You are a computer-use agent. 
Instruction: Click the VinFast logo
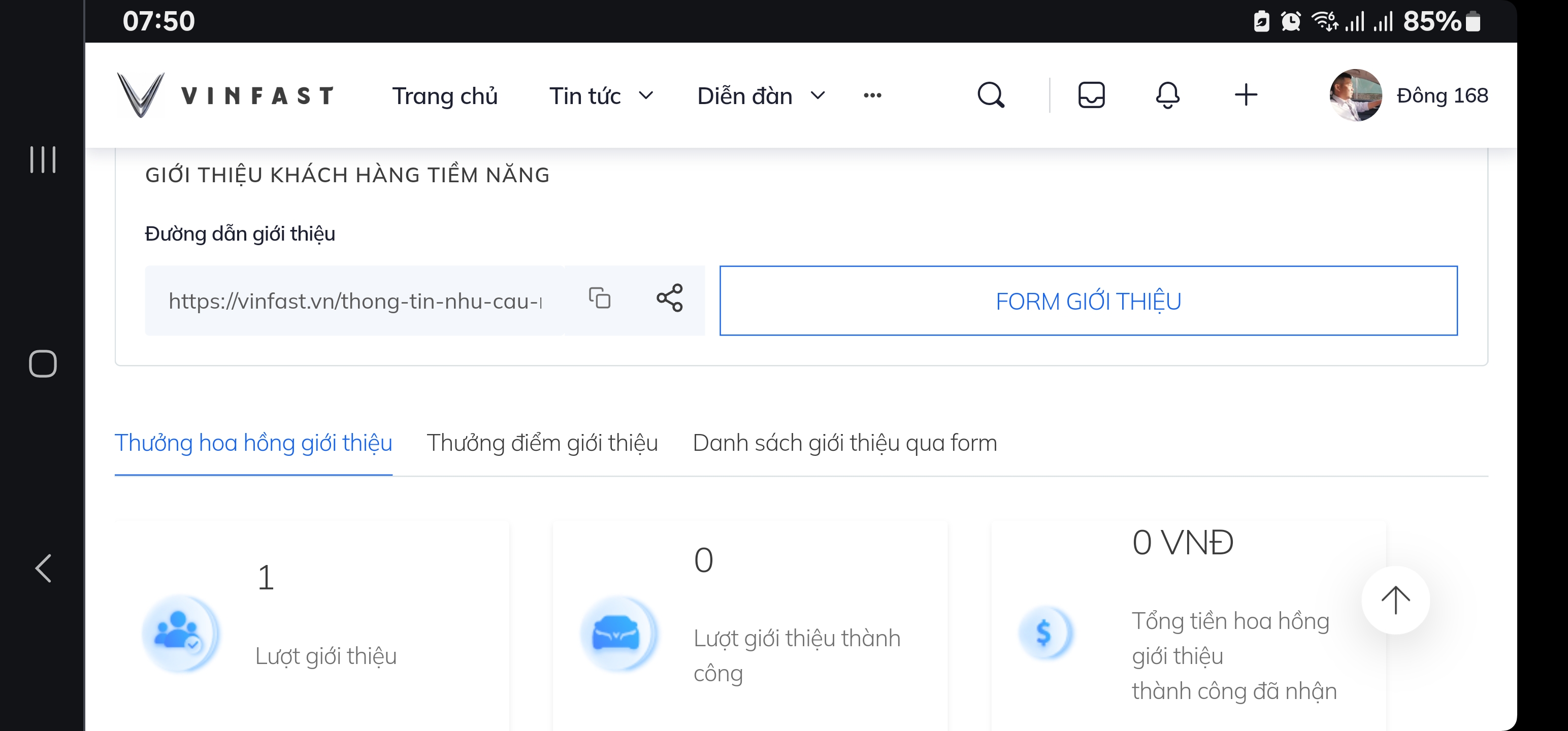[225, 95]
